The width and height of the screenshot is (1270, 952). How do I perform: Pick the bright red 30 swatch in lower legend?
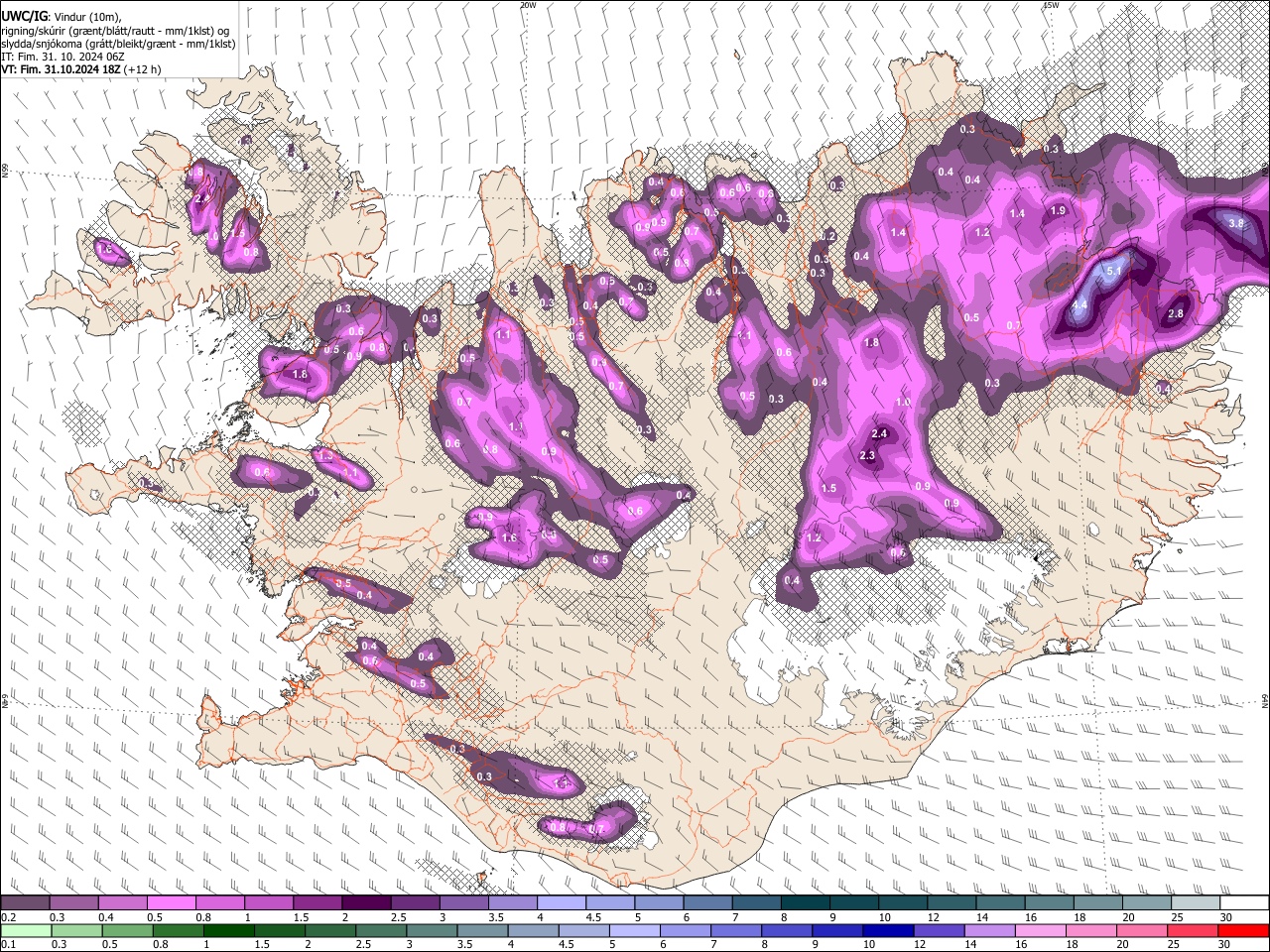1244,930
